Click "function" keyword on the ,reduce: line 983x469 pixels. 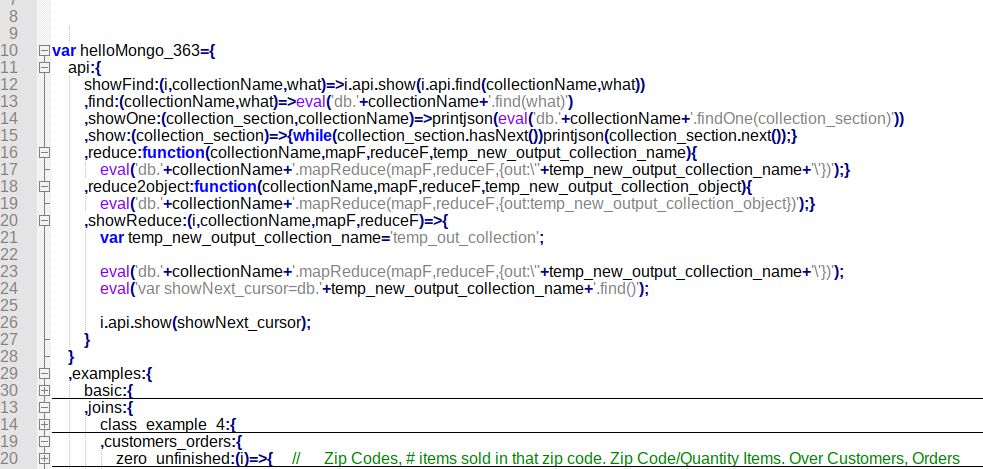(174, 152)
